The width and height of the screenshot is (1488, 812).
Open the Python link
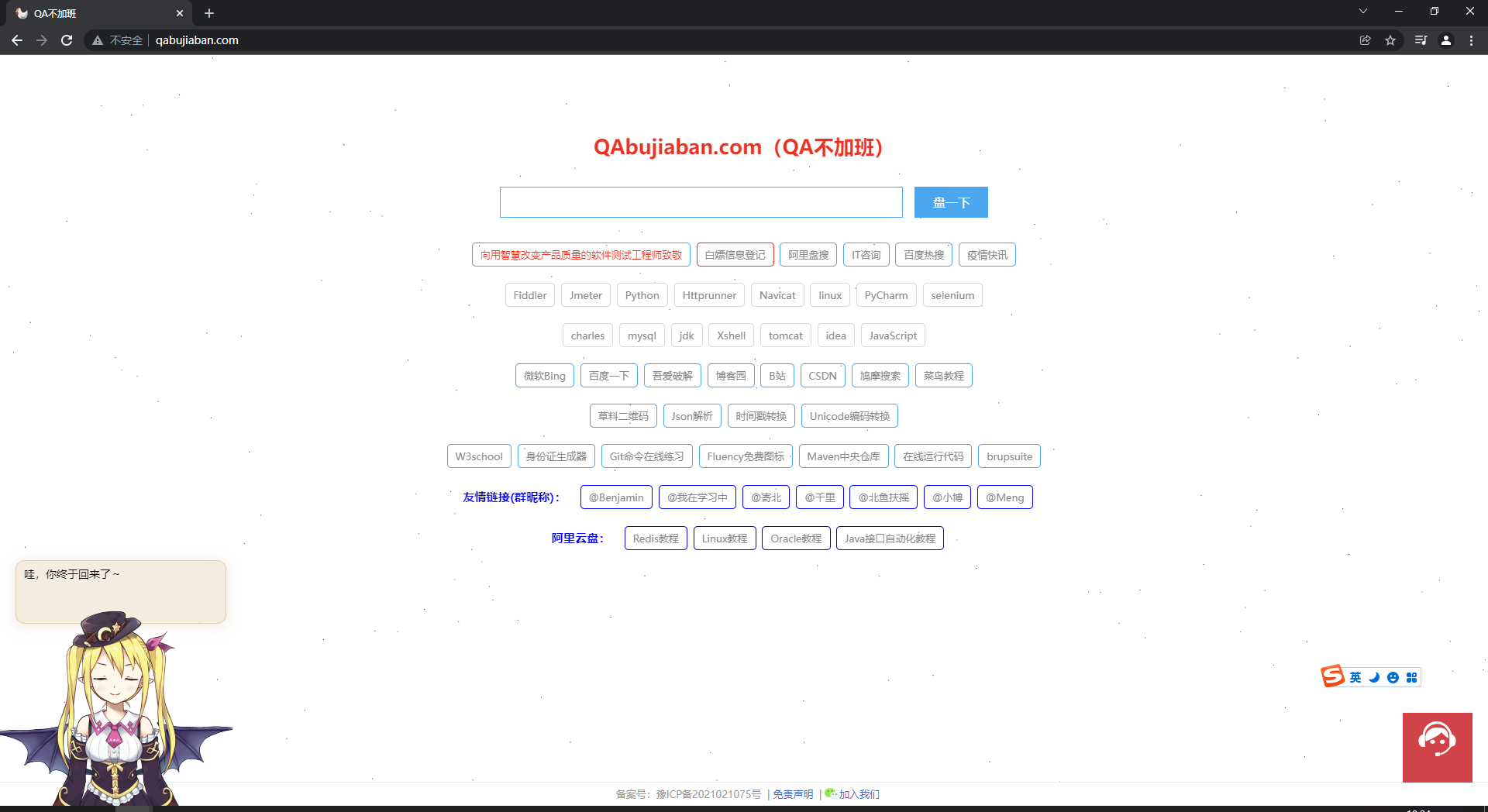tap(642, 295)
